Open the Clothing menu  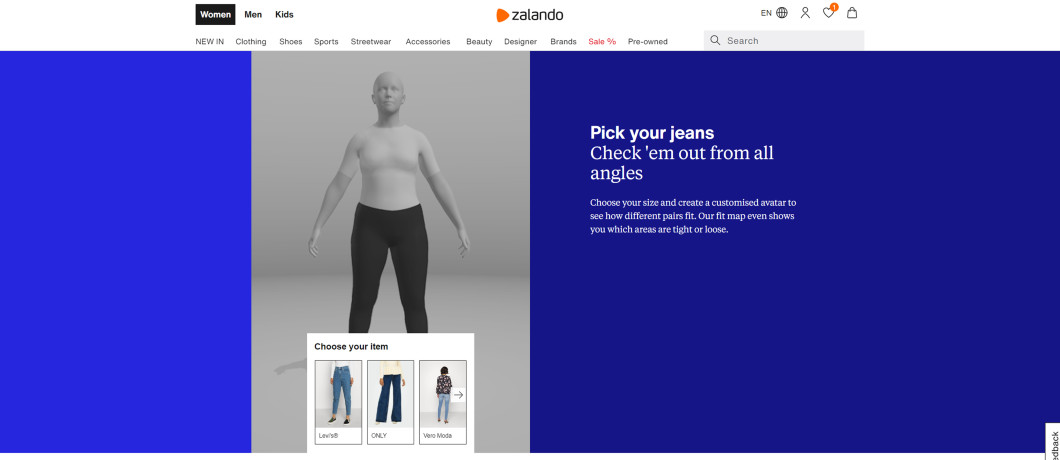(x=251, y=41)
